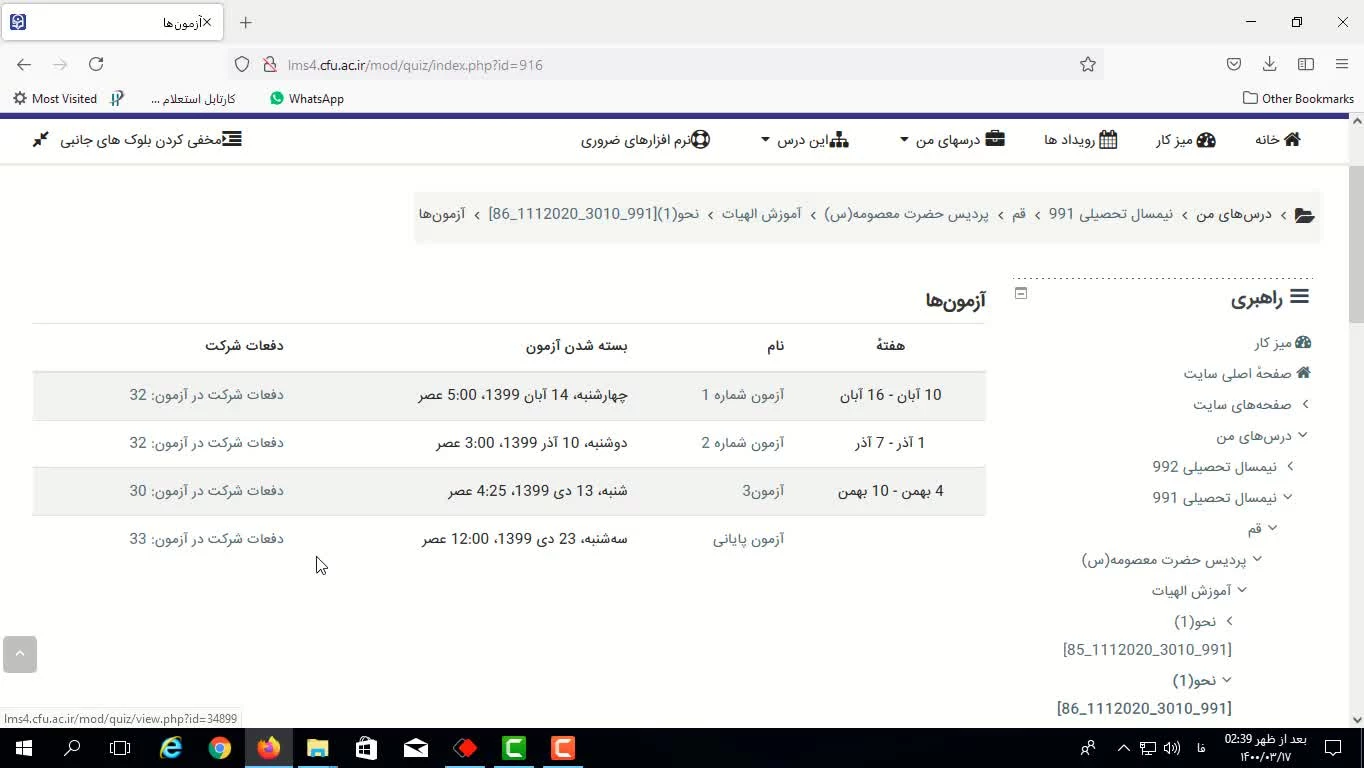Reload the current page

(96, 65)
